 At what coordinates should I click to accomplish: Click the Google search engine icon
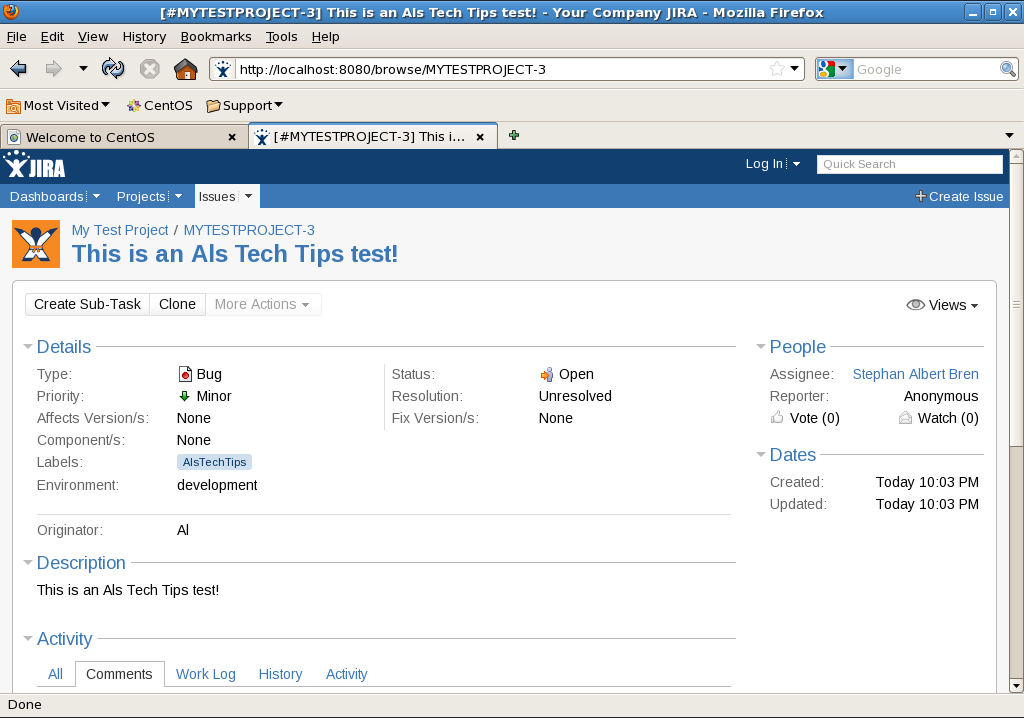tap(827, 69)
